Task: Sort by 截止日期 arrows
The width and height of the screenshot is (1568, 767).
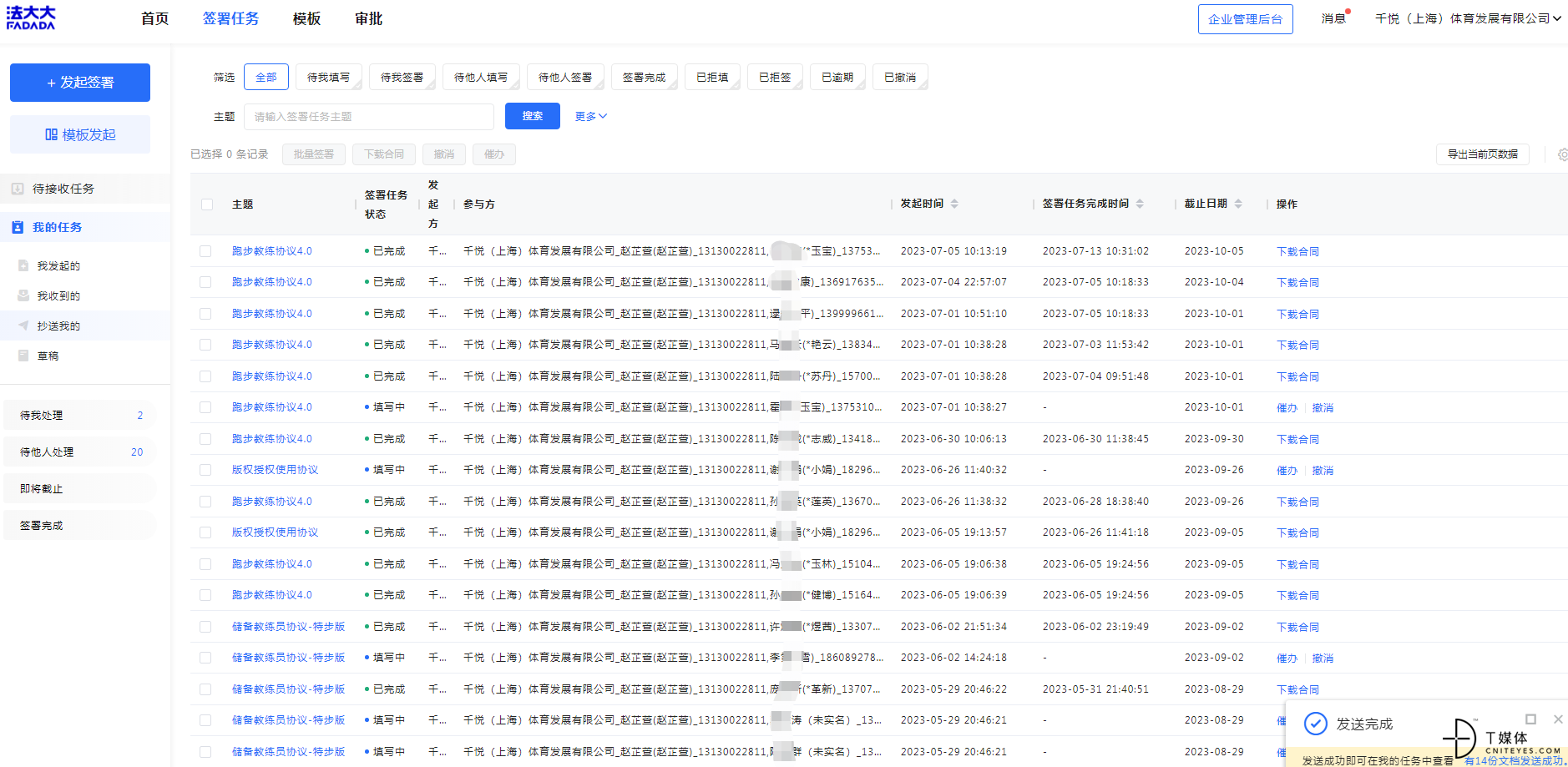Action: click(x=1238, y=204)
